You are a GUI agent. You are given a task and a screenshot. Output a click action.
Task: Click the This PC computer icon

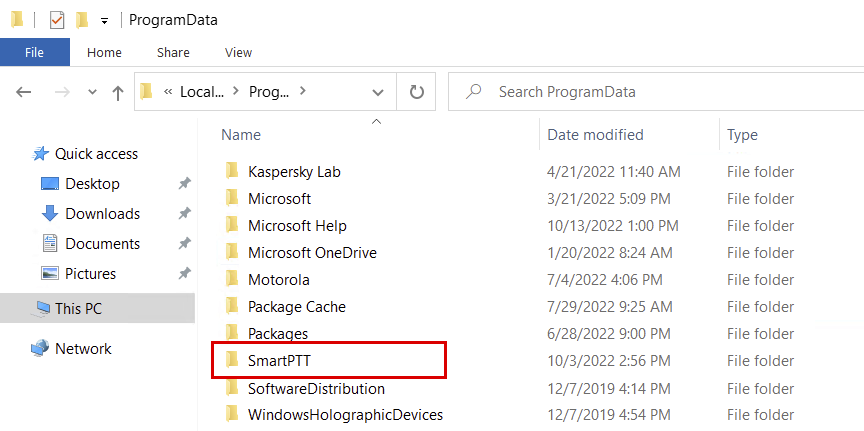(42, 308)
